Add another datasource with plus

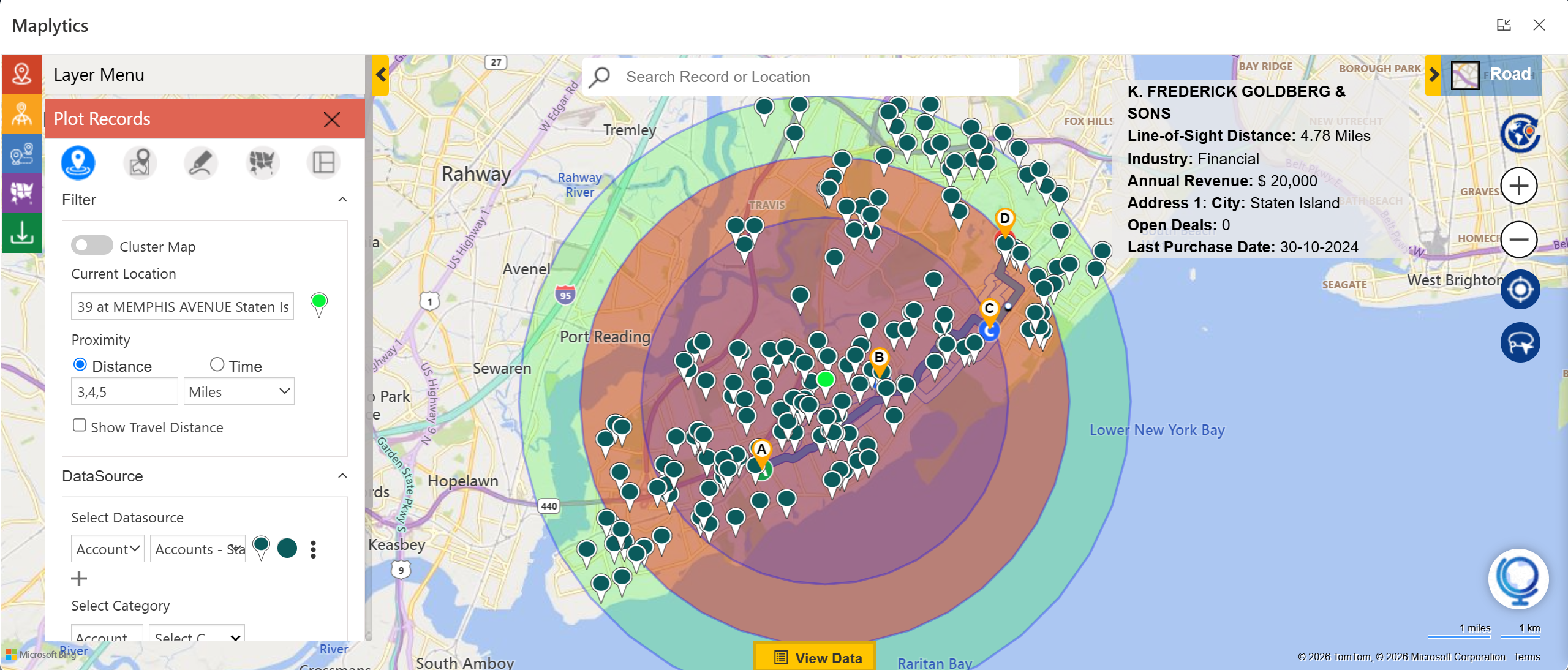(79, 578)
